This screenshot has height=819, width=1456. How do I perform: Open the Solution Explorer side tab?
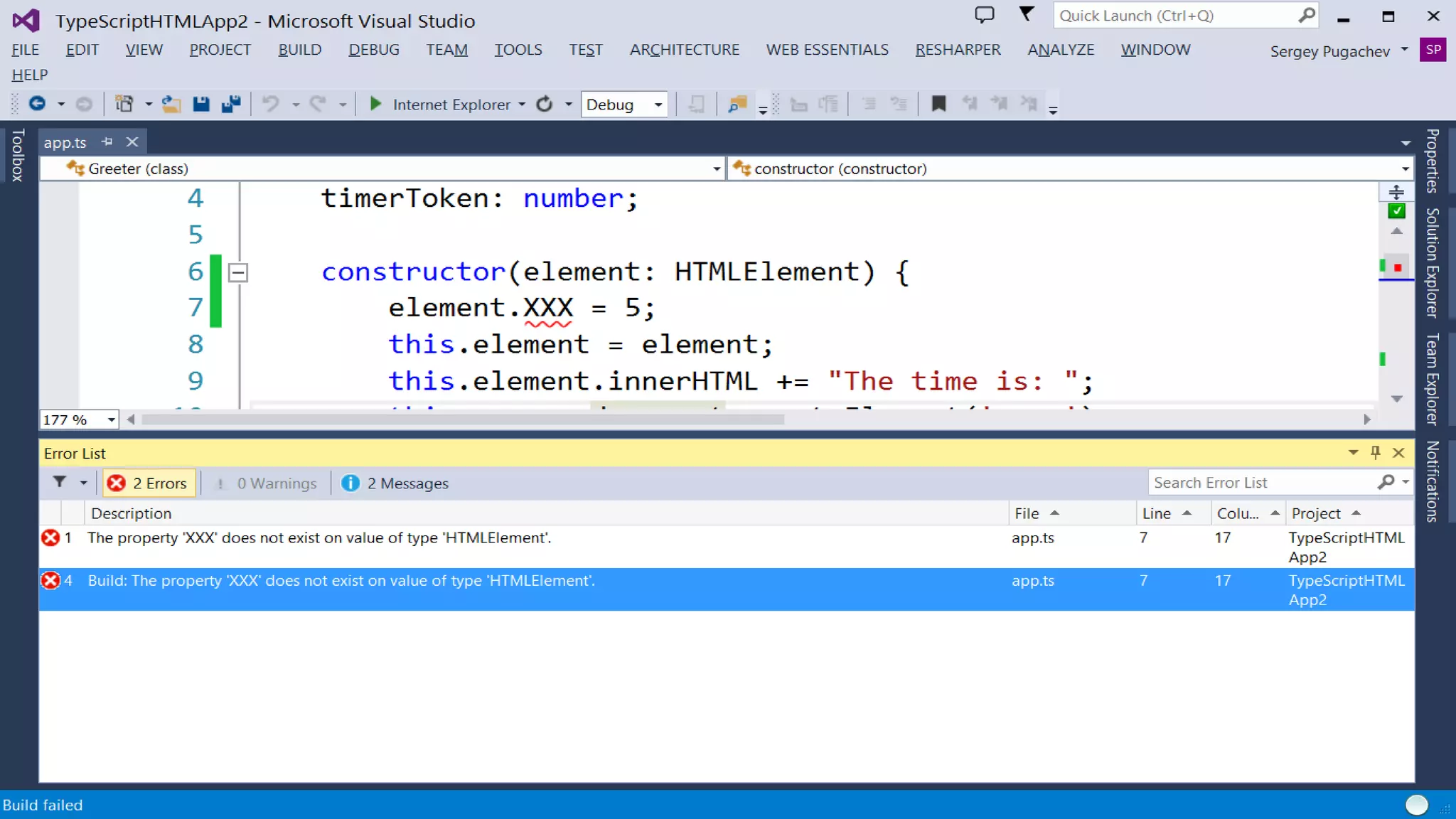[x=1432, y=263]
